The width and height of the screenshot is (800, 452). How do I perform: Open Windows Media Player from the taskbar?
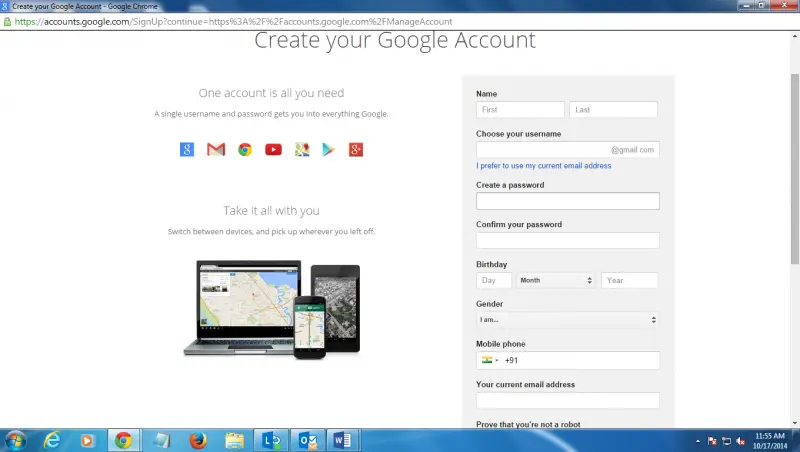tap(87, 440)
